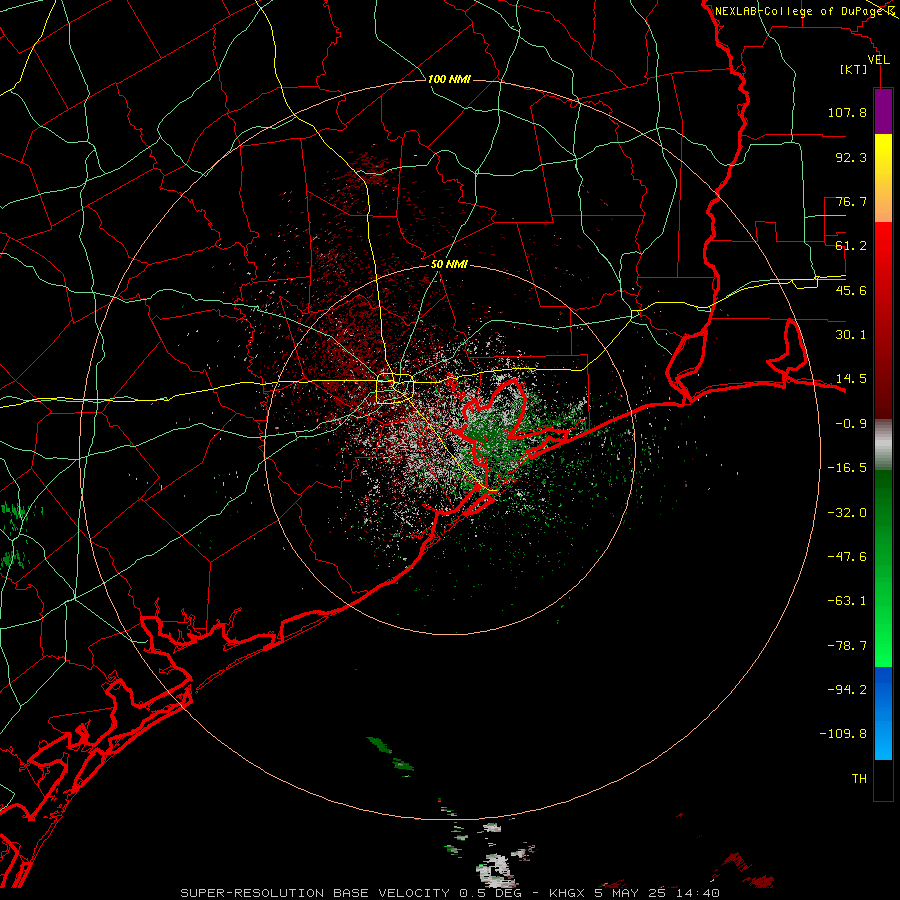Image resolution: width=900 pixels, height=900 pixels.
Task: Click the VEL legend title
Action: click(878, 60)
